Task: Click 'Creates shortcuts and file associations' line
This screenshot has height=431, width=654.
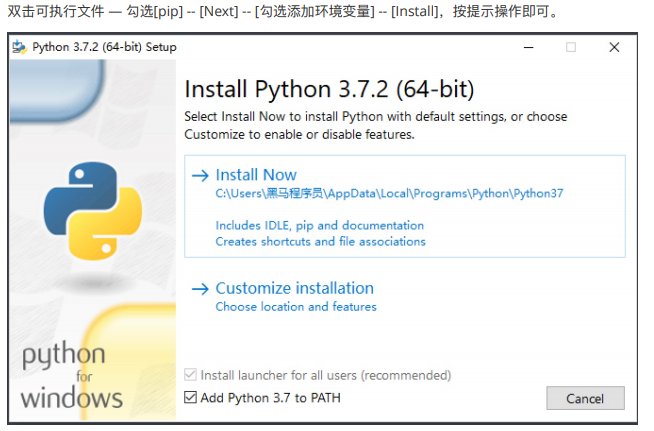Action: [320, 241]
